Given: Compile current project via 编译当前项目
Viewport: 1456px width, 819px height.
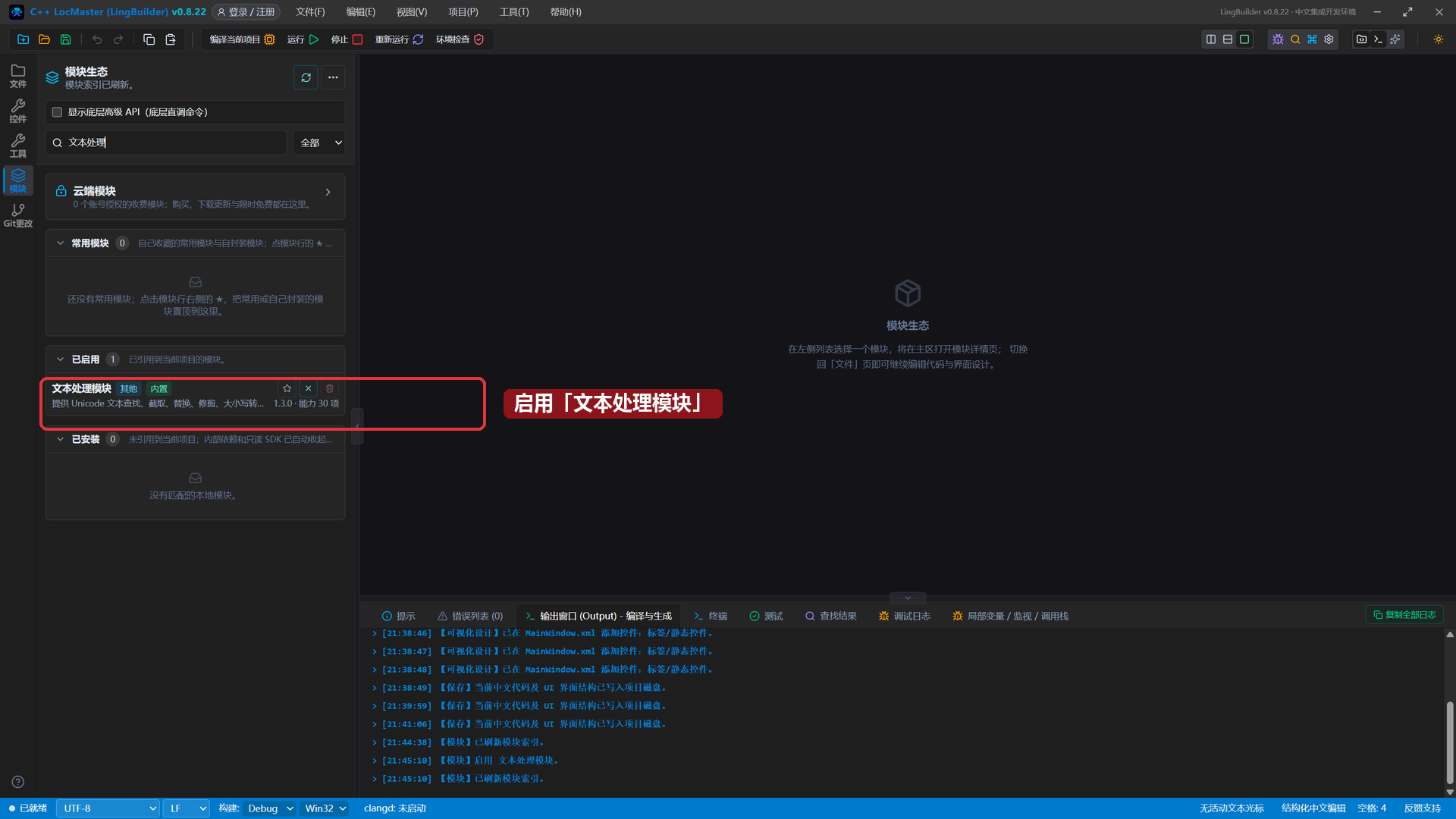Looking at the screenshot, I should (x=242, y=39).
